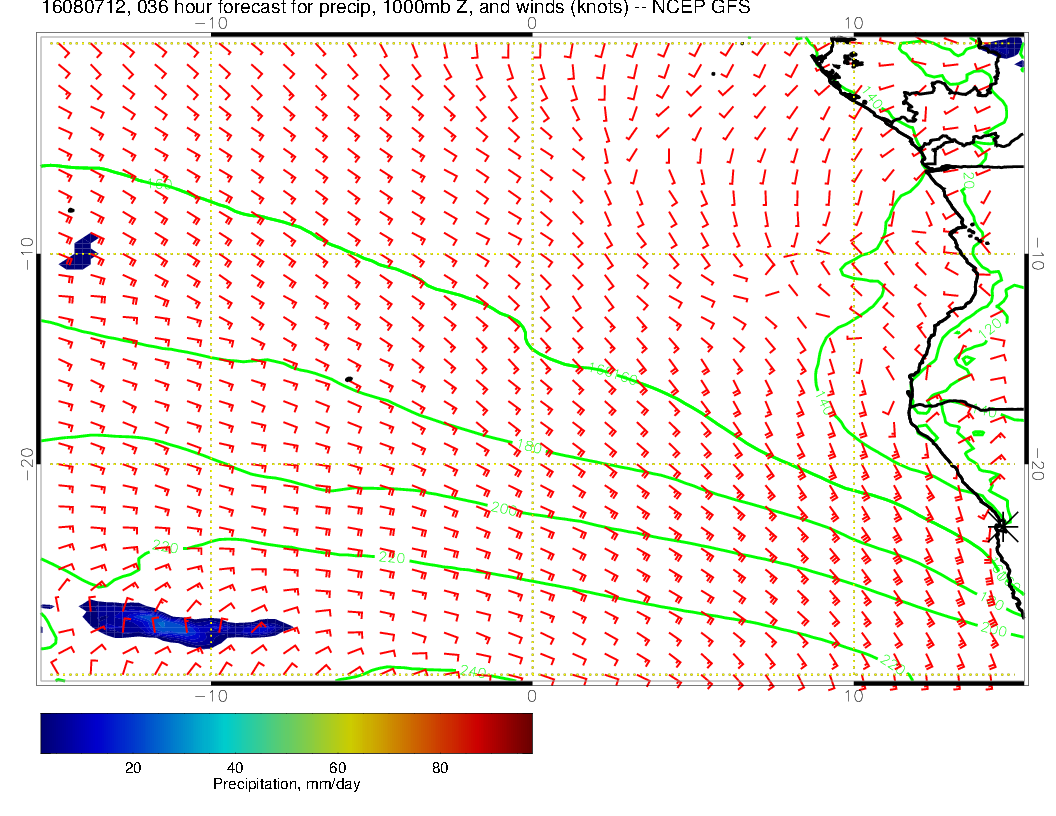The width and height of the screenshot is (1056, 816).
Task: Click the -10 latitude label on the right axis
Action: tap(1040, 254)
